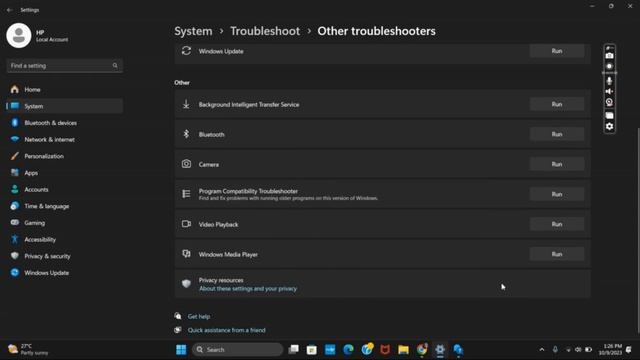Click the taskbar Search box

(238, 349)
